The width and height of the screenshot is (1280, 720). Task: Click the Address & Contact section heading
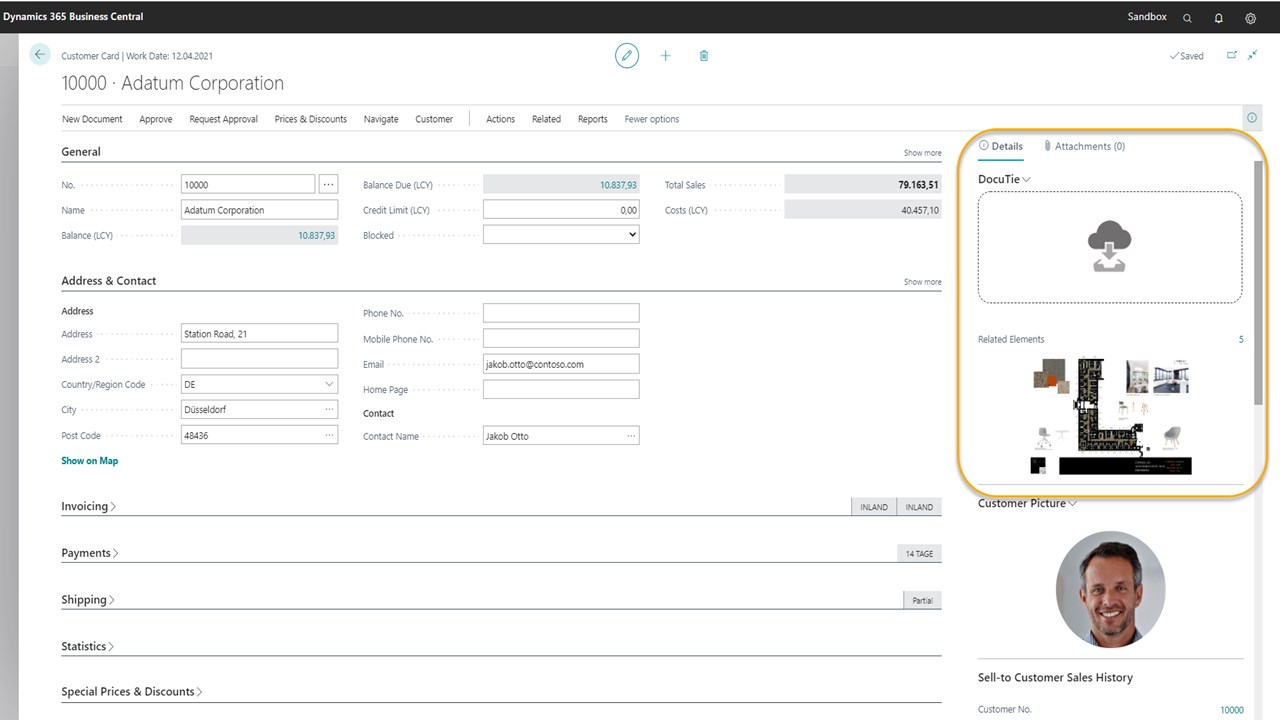point(109,281)
